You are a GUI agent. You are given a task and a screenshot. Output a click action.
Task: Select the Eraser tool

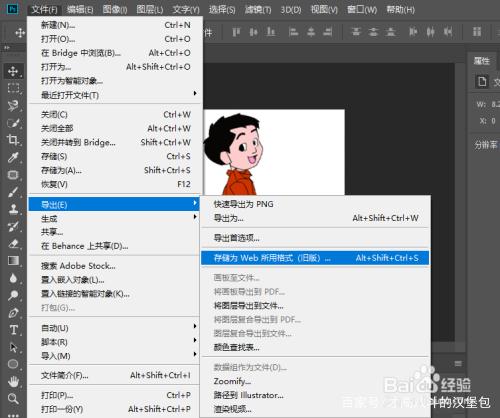[x=13, y=244]
